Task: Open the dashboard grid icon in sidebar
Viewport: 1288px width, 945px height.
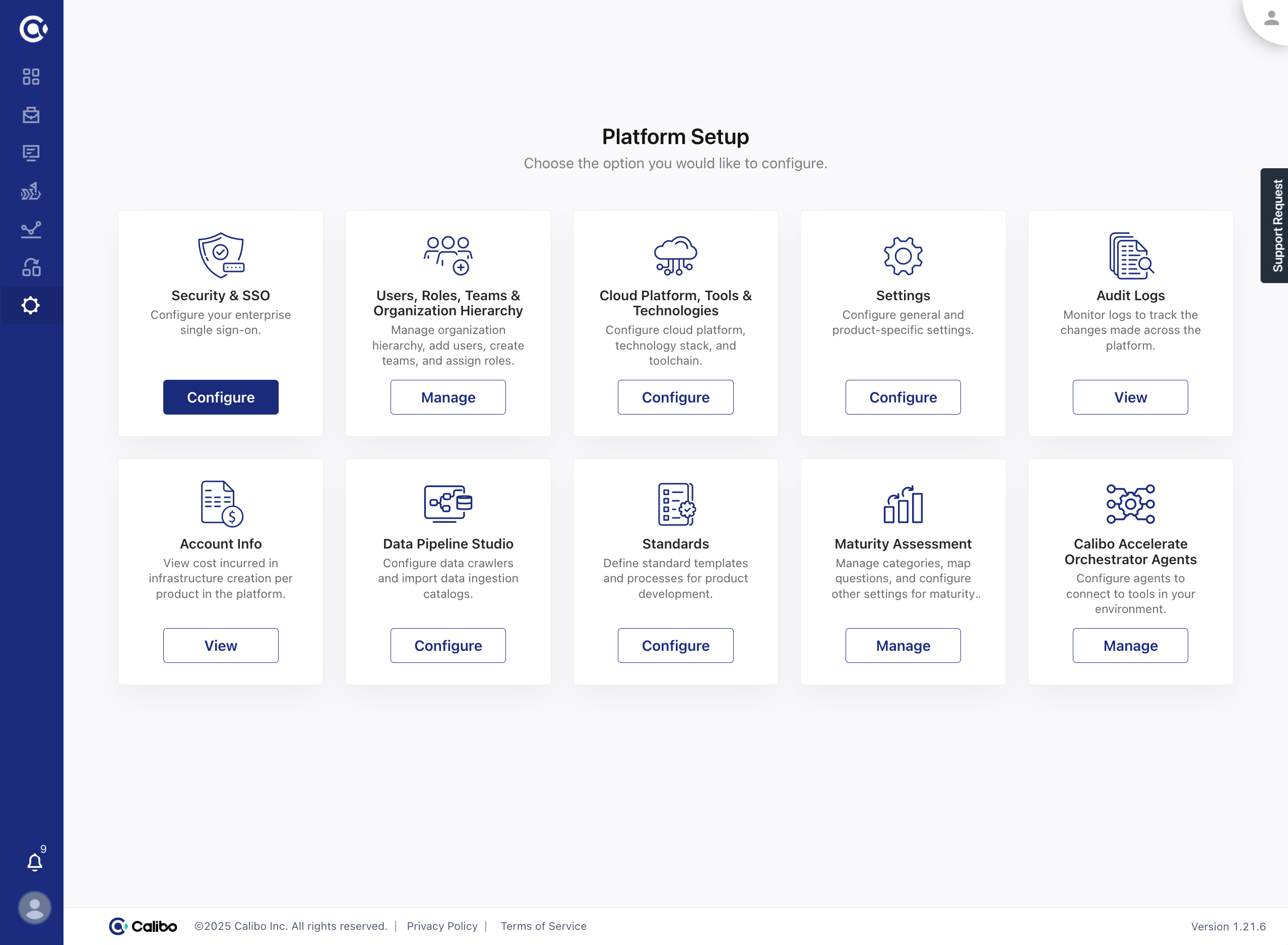Action: coord(31,77)
